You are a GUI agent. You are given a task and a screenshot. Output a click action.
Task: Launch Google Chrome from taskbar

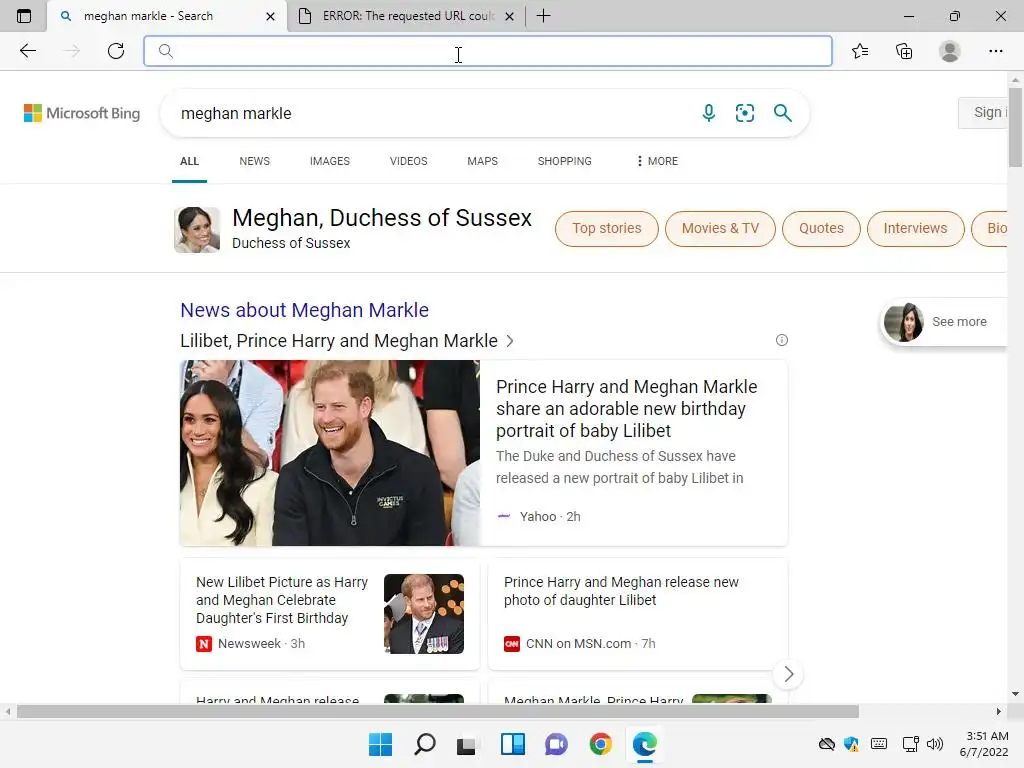point(600,744)
